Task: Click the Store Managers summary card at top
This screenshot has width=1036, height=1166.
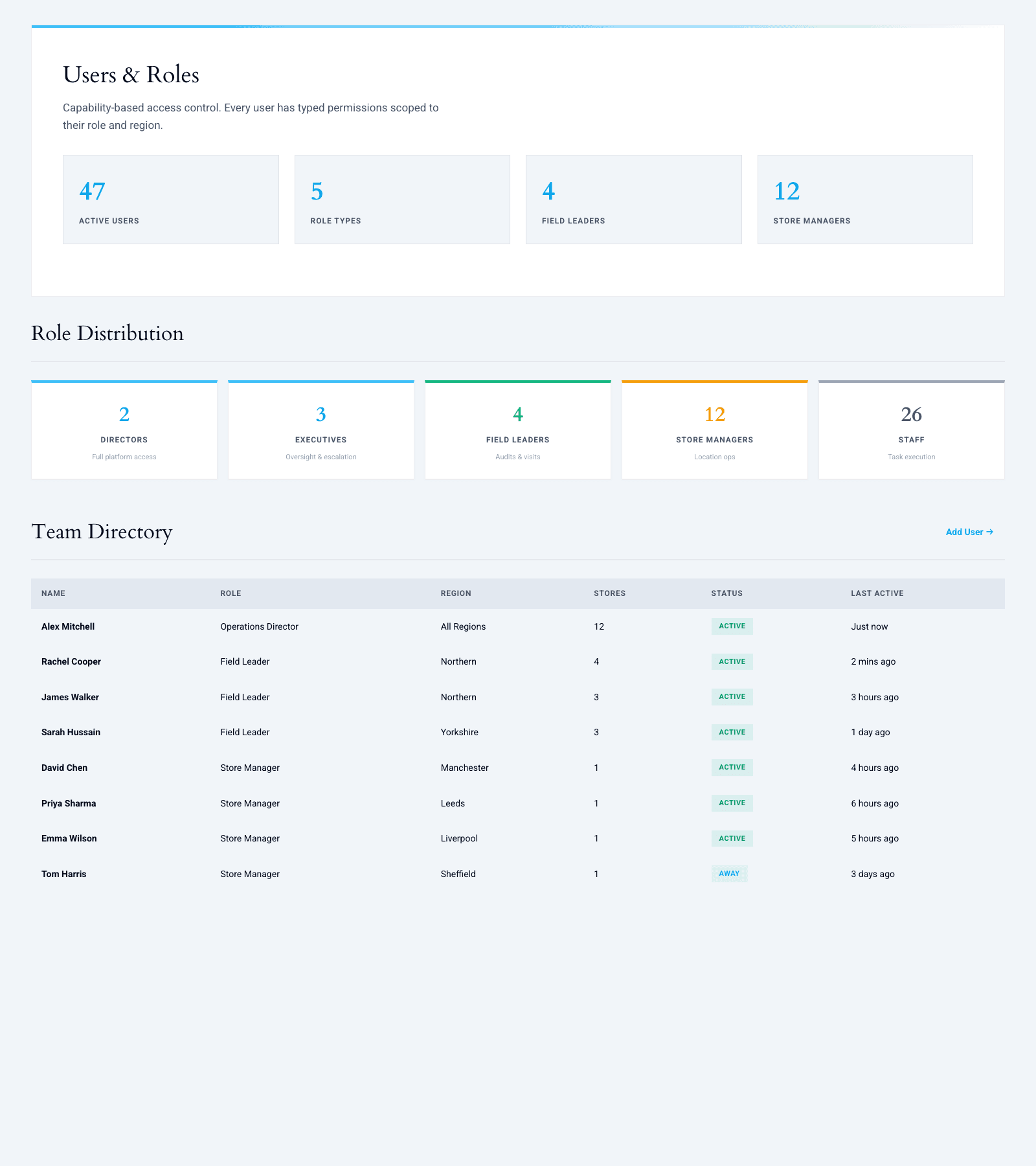Action: [x=864, y=200]
